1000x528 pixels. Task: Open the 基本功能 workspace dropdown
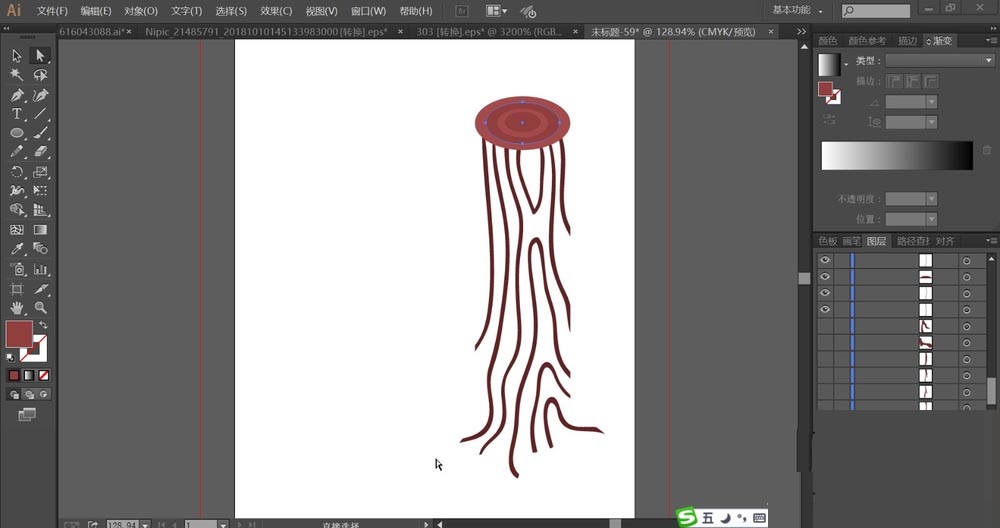(x=797, y=10)
